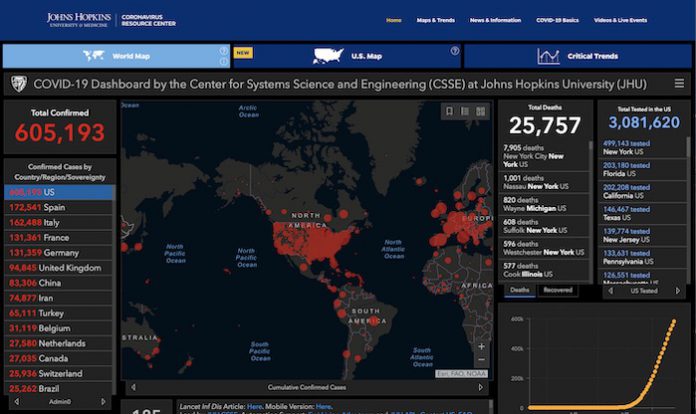Click the Lancet article Here link
The width and height of the screenshot is (696, 414).
point(254,406)
